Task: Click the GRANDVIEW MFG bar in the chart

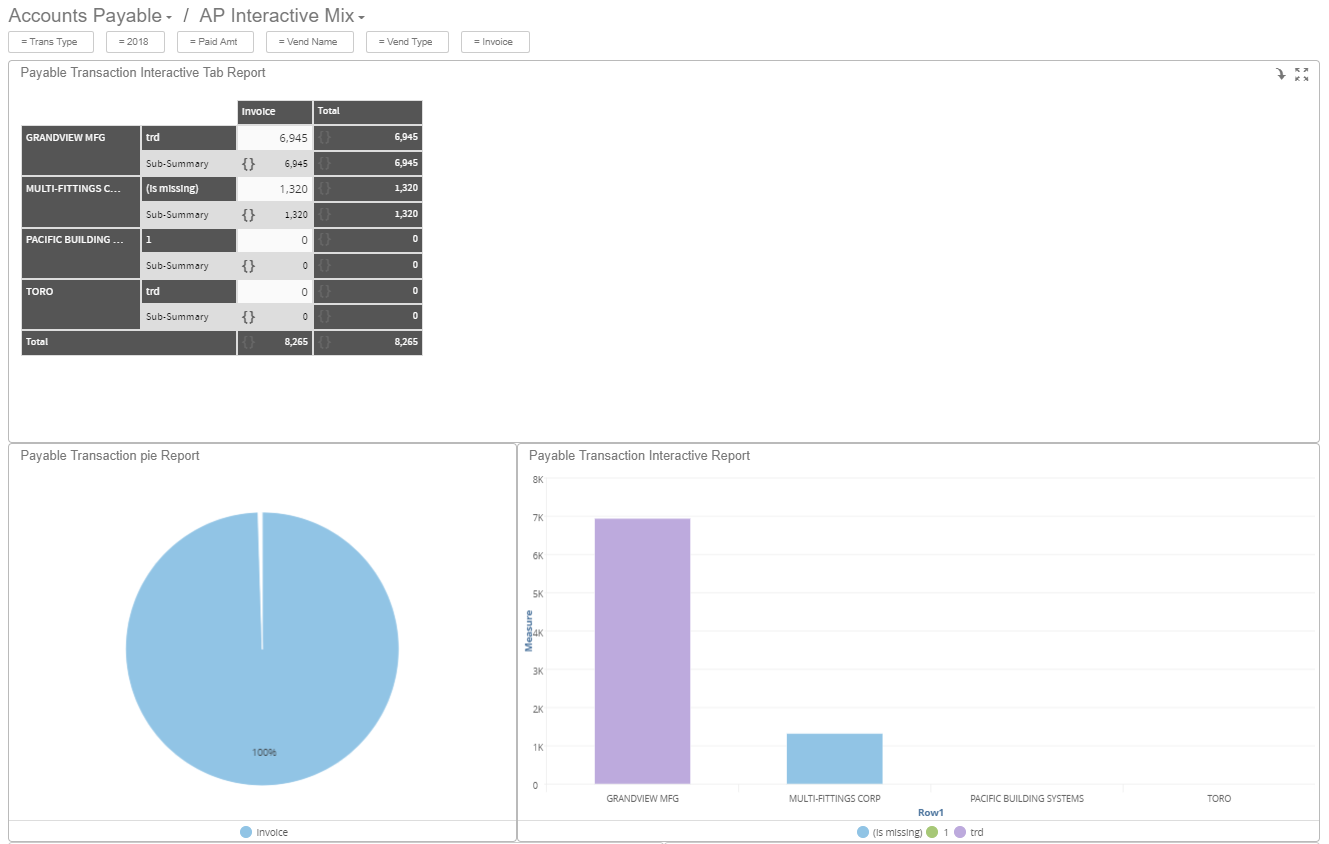Action: [642, 650]
